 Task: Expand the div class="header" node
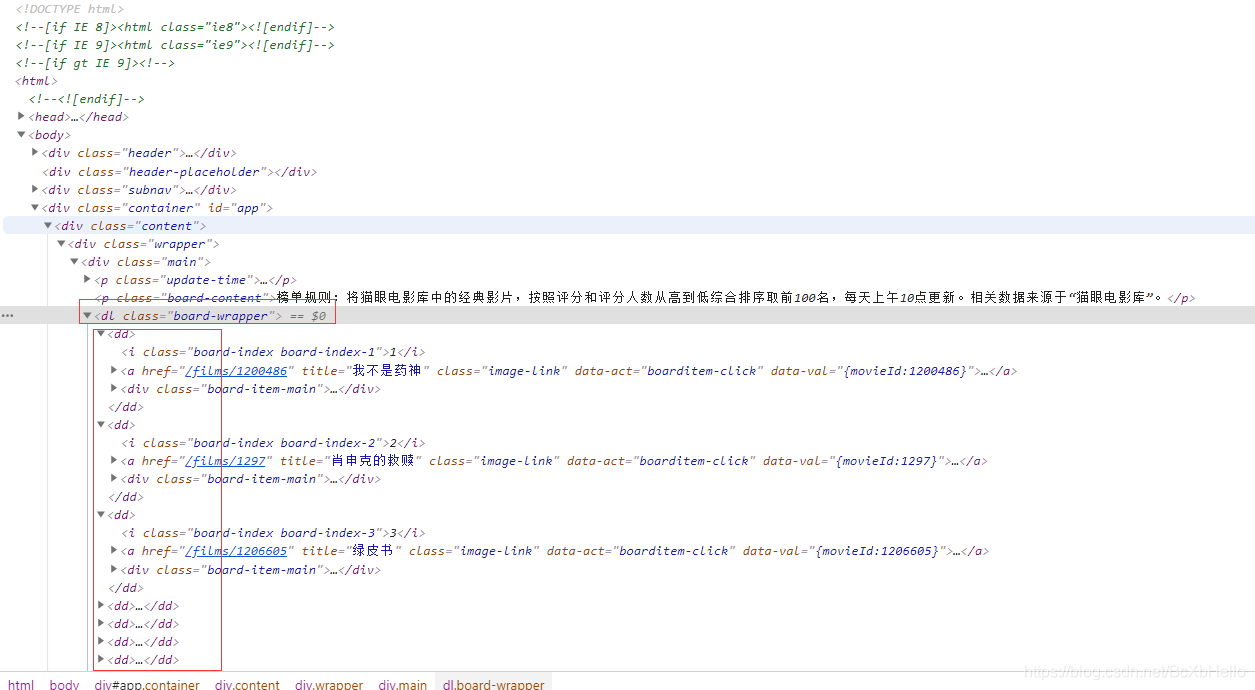pos(35,153)
